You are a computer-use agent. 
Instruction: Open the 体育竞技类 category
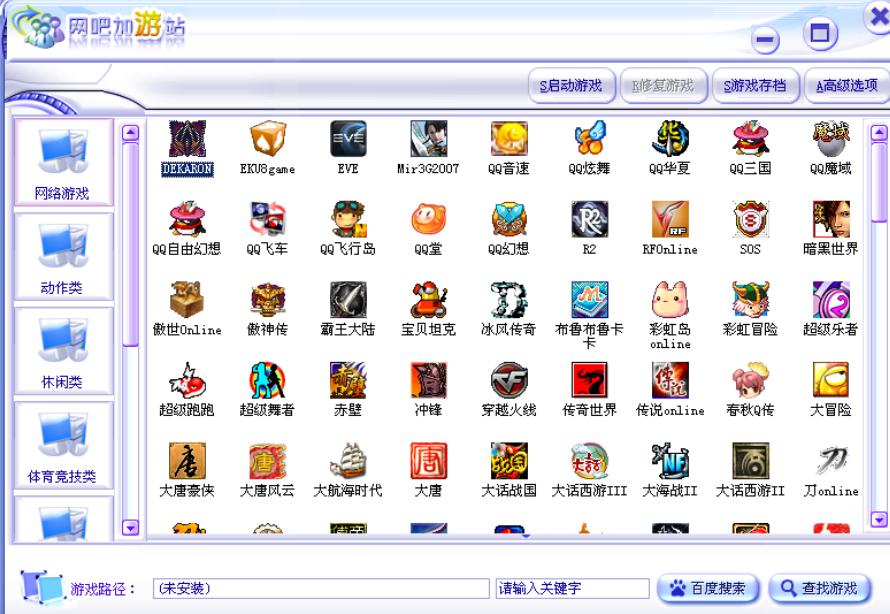[x=63, y=445]
